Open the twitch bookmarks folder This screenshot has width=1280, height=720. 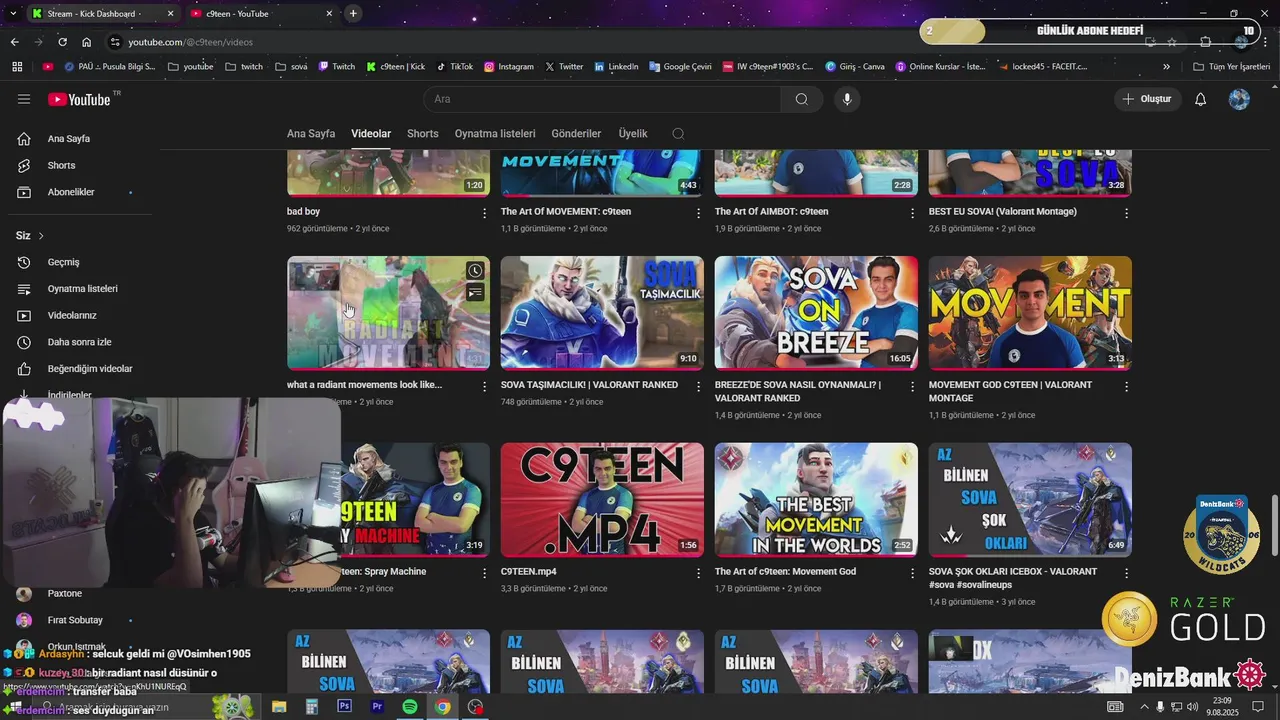(x=244, y=67)
